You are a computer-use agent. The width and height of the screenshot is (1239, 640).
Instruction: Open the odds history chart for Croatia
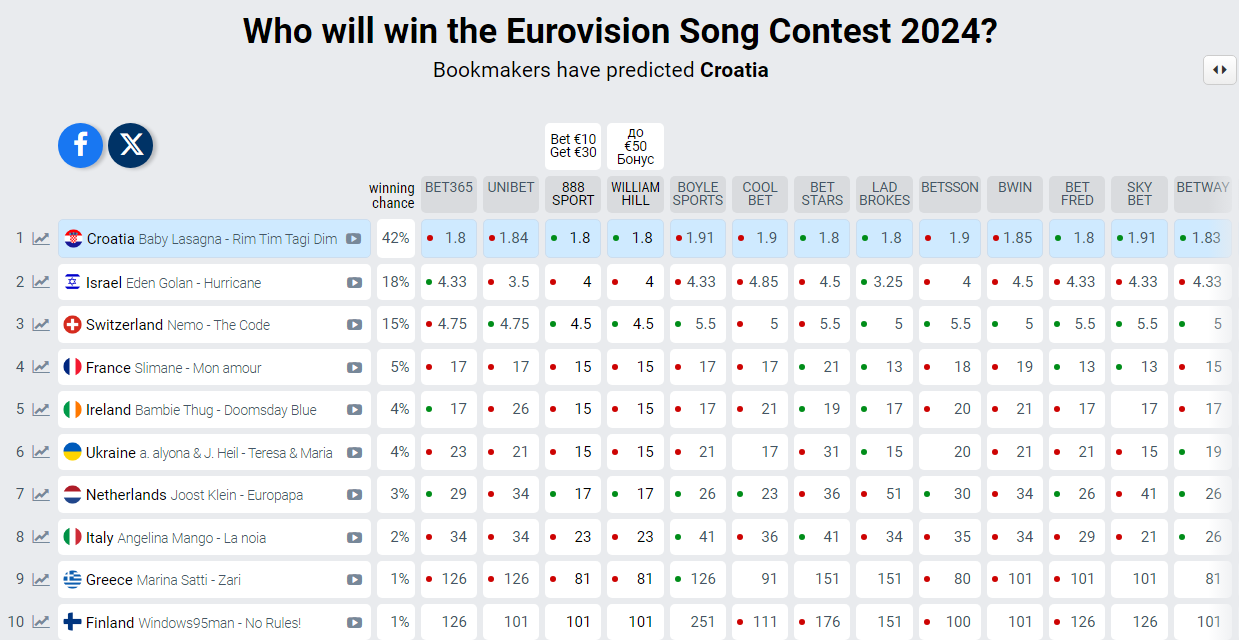click(x=41, y=239)
